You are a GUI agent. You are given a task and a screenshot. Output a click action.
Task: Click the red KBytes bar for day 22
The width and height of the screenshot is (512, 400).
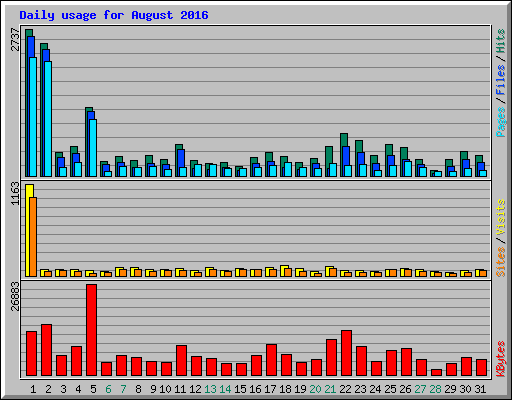[347, 353]
